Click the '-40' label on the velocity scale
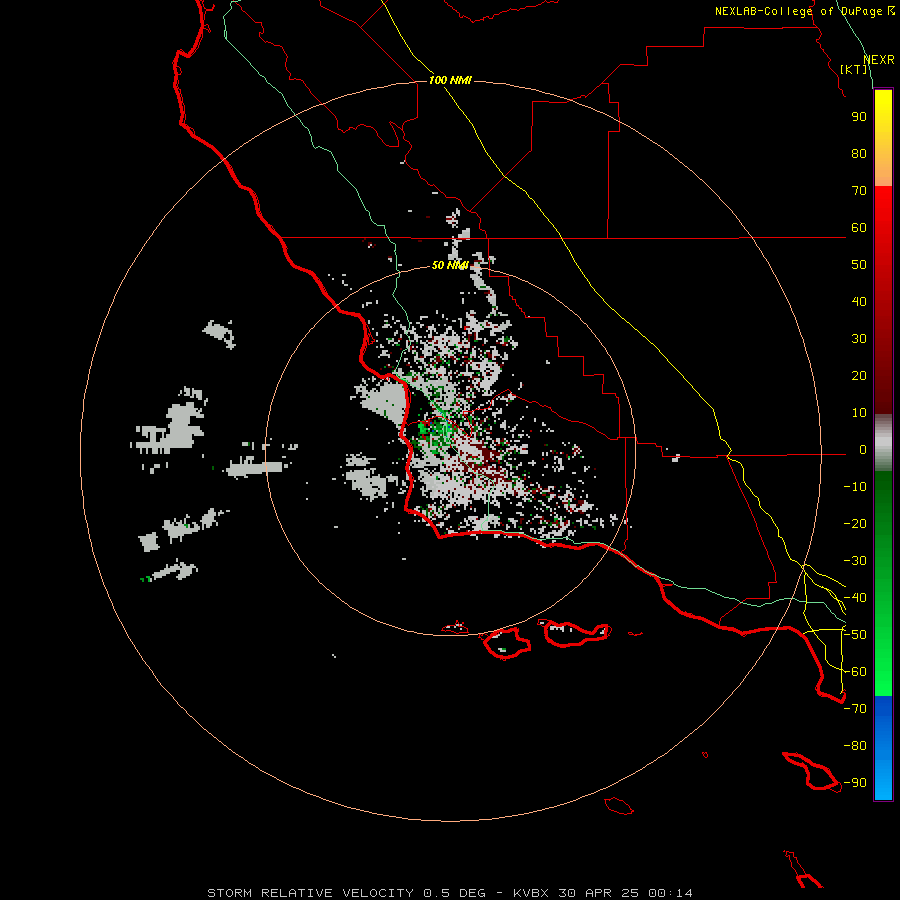This screenshot has width=900, height=900. pyautogui.click(x=855, y=598)
